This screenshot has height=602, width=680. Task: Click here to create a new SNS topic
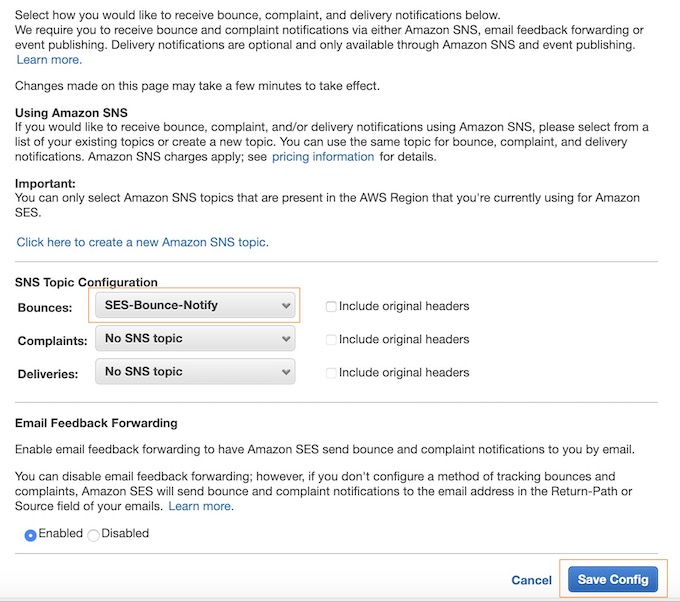pyautogui.click(x=143, y=242)
